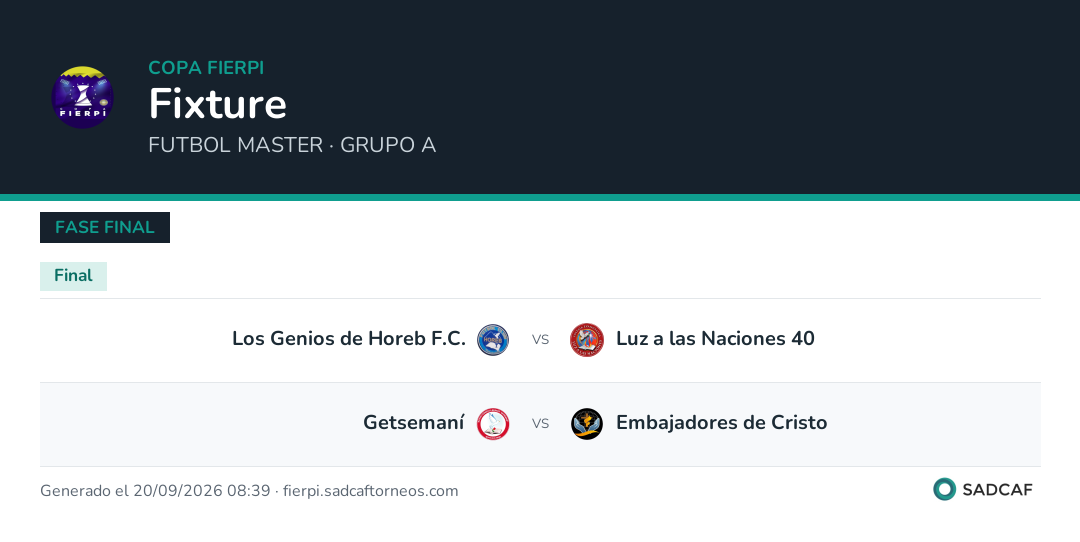
Task: Click the SADCAF brand text
Action: point(997,490)
